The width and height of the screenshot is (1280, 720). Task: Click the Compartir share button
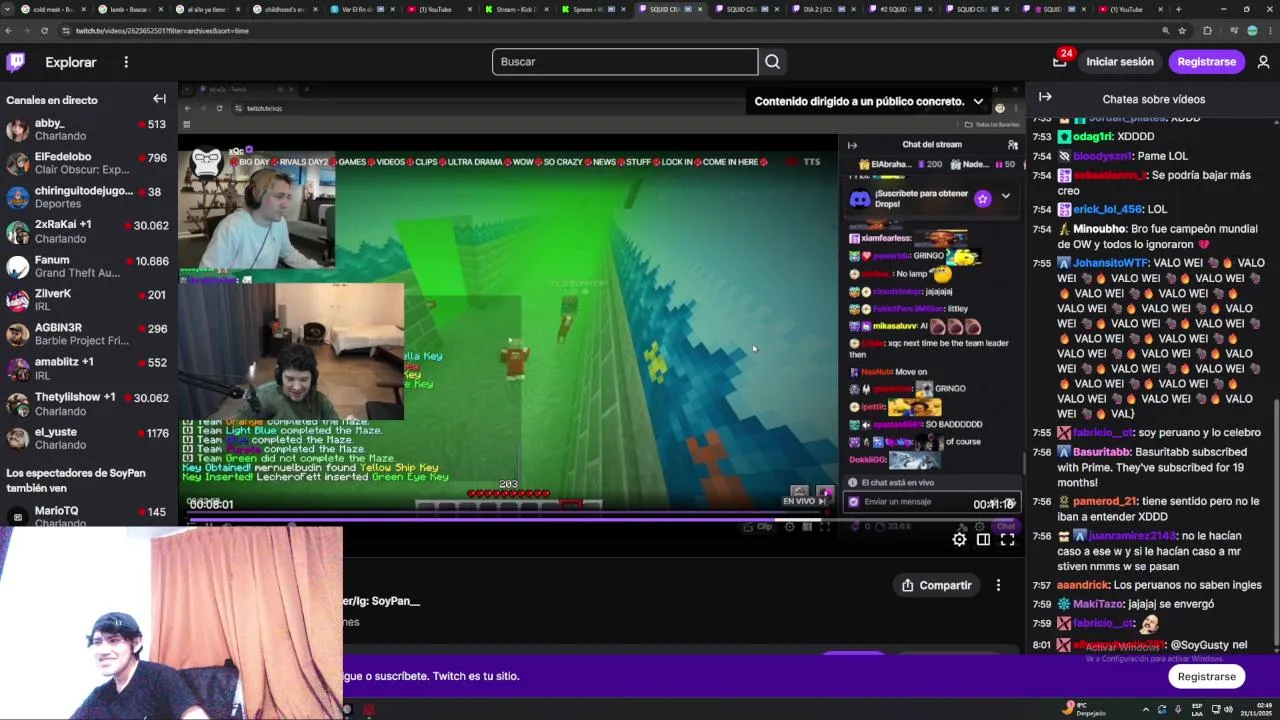(x=936, y=585)
